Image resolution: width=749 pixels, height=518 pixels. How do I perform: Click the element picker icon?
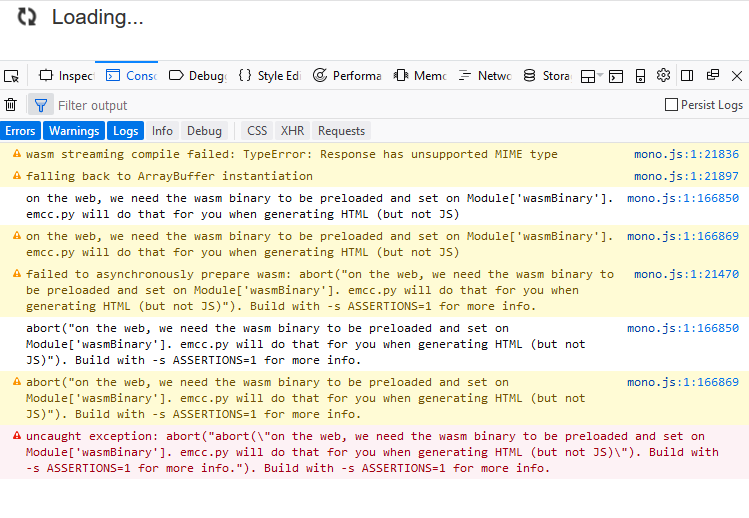point(11,76)
